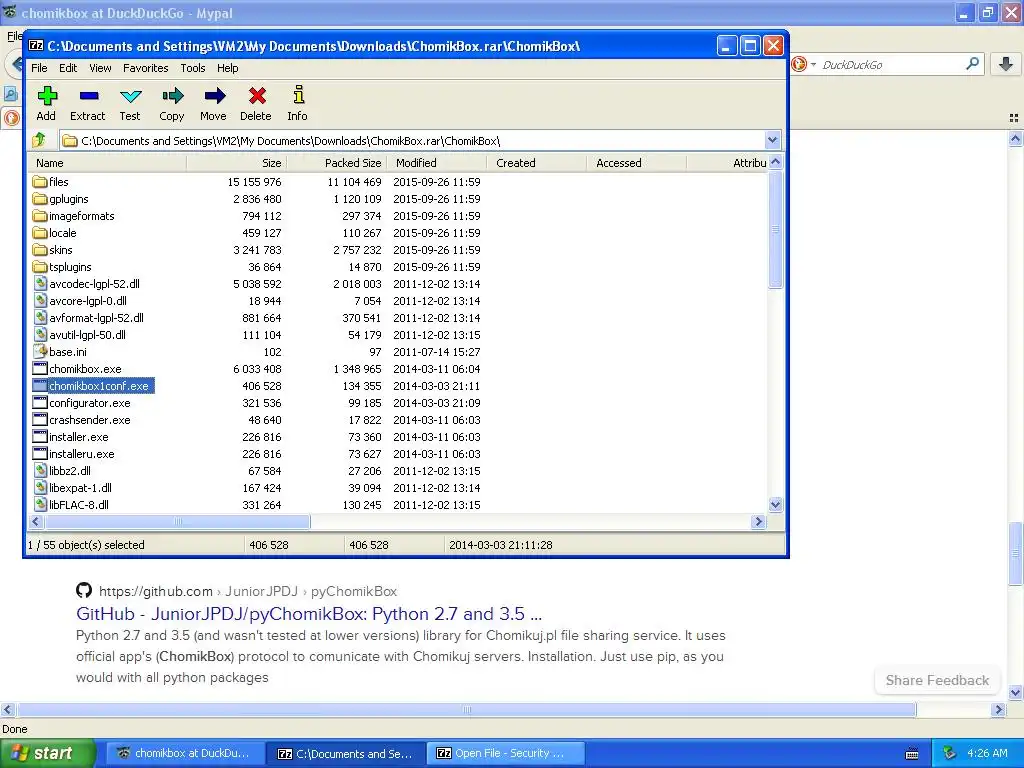Choose the Move arrow icon
Screen dimensions: 1024x768
coord(214,97)
